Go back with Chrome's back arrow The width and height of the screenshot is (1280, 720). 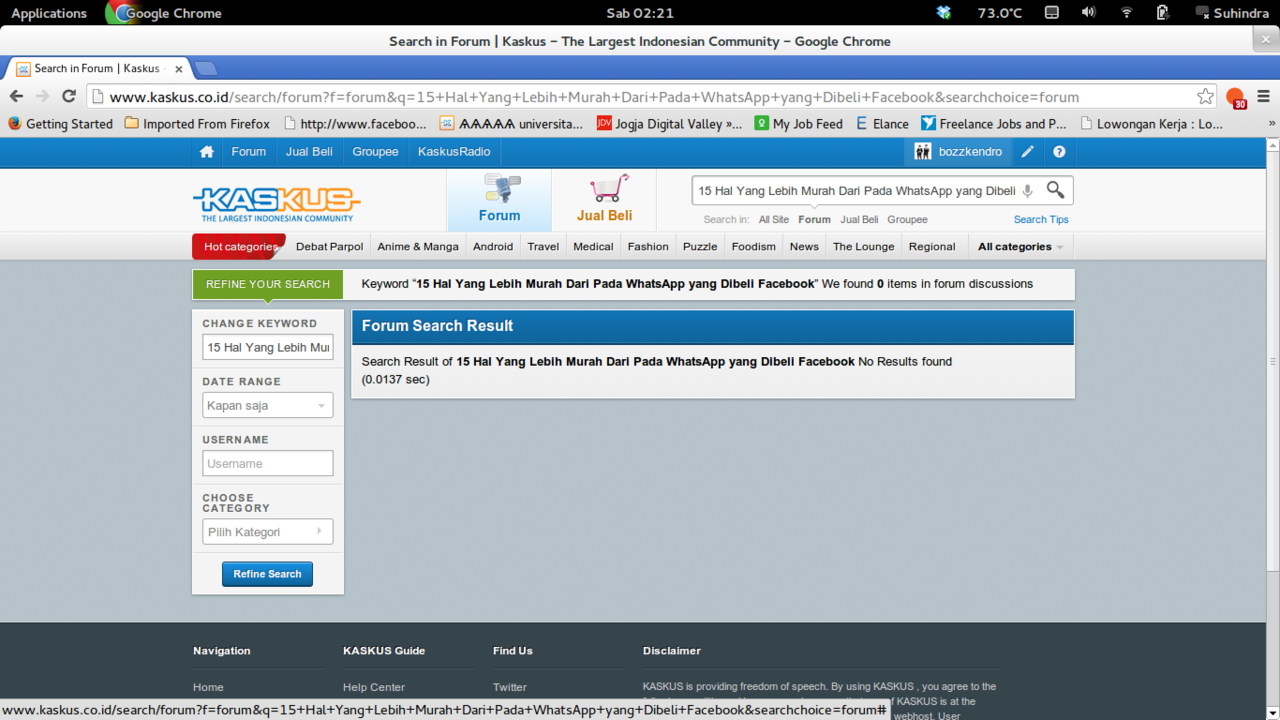pyautogui.click(x=16, y=96)
